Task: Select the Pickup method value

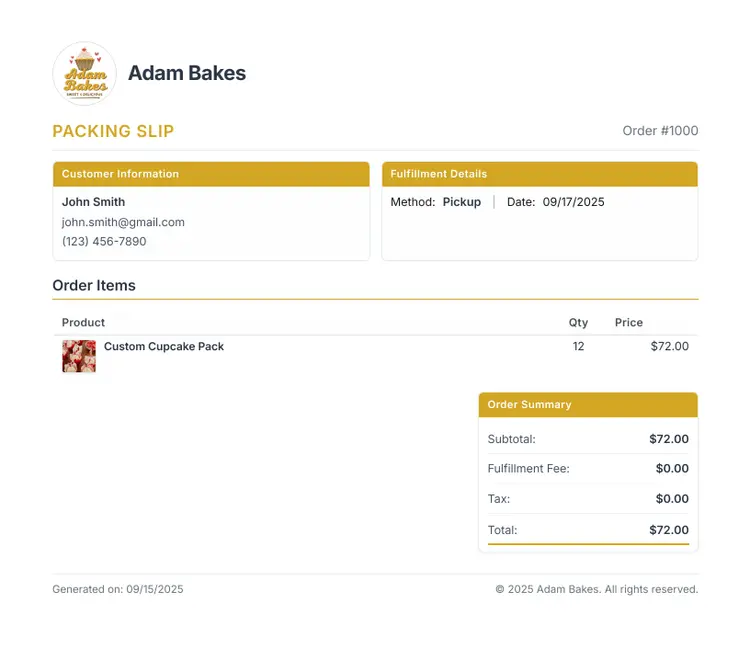Action: click(462, 202)
